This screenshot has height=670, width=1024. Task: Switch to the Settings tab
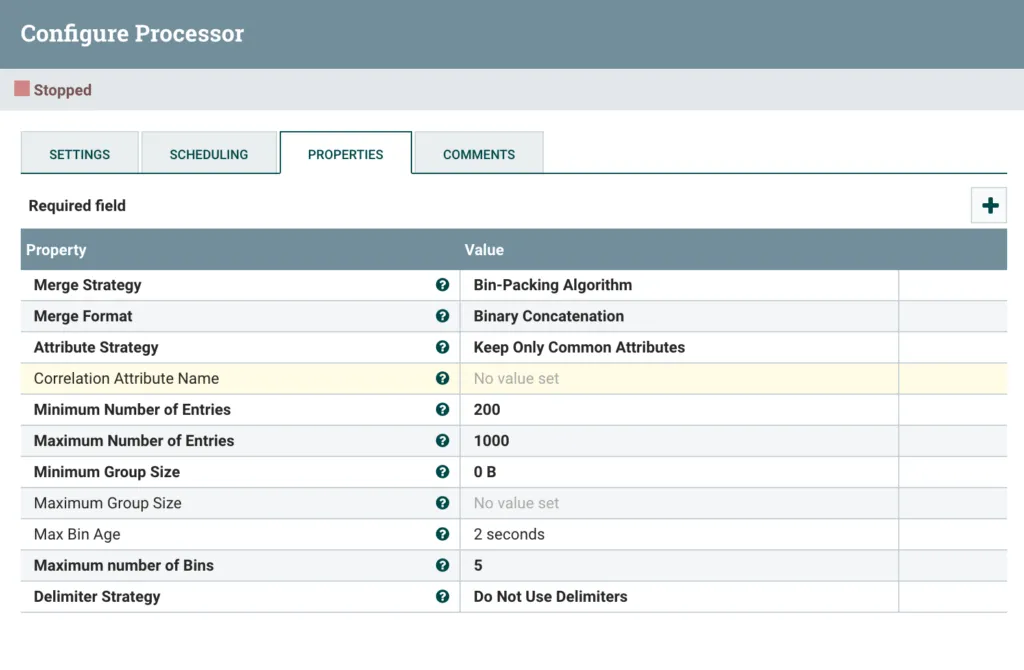80,154
